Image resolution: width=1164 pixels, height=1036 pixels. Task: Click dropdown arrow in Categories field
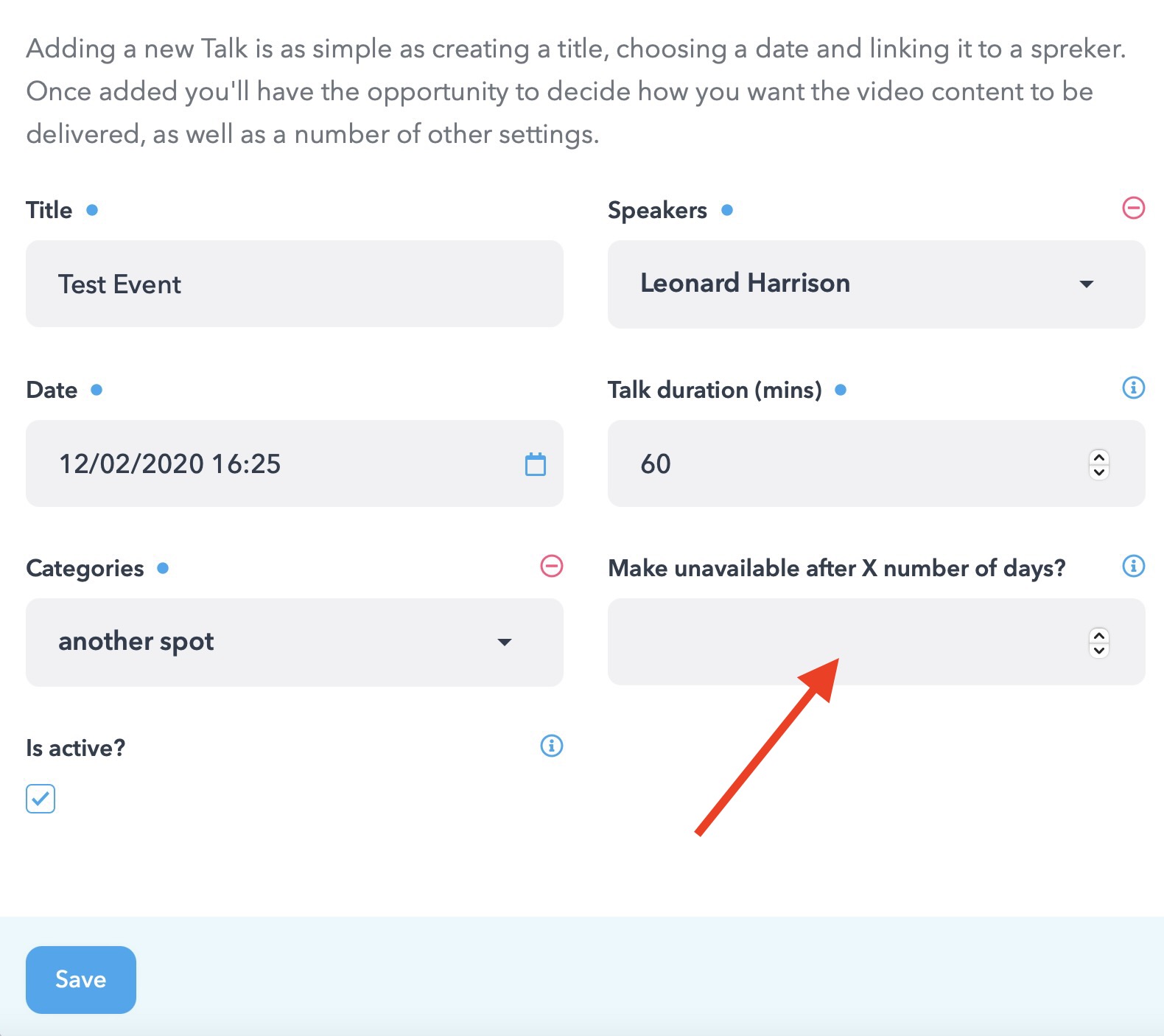[505, 643]
